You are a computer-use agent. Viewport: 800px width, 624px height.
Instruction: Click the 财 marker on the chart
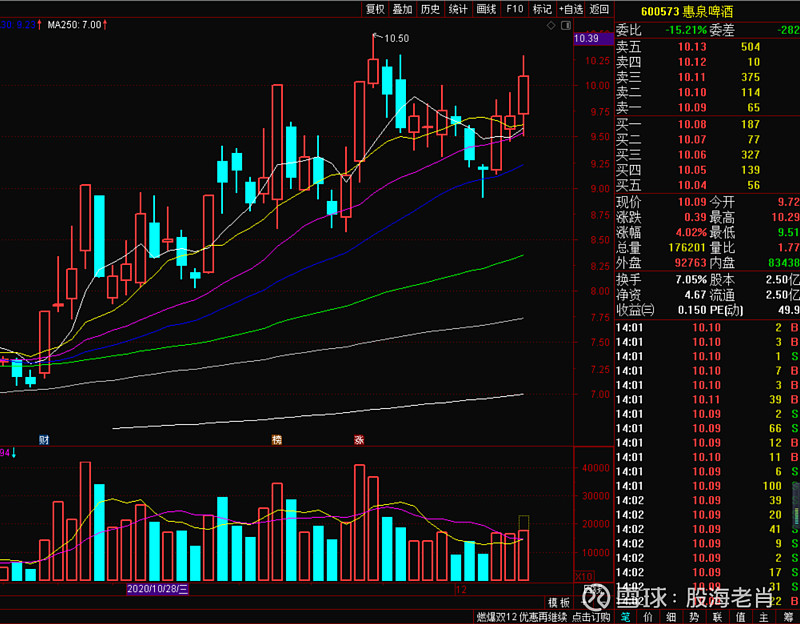[x=44, y=440]
